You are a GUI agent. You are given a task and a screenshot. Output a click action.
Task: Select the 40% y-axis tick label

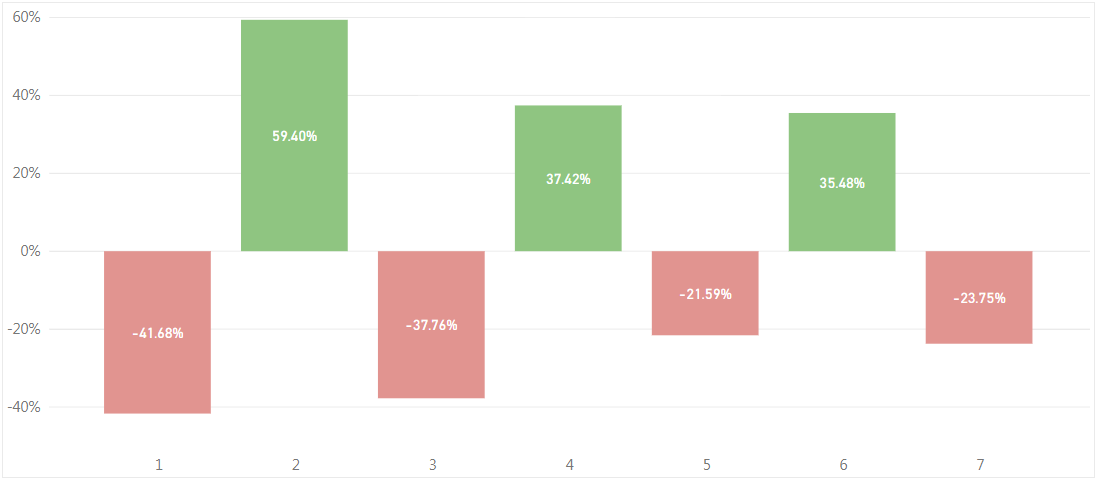click(x=26, y=96)
